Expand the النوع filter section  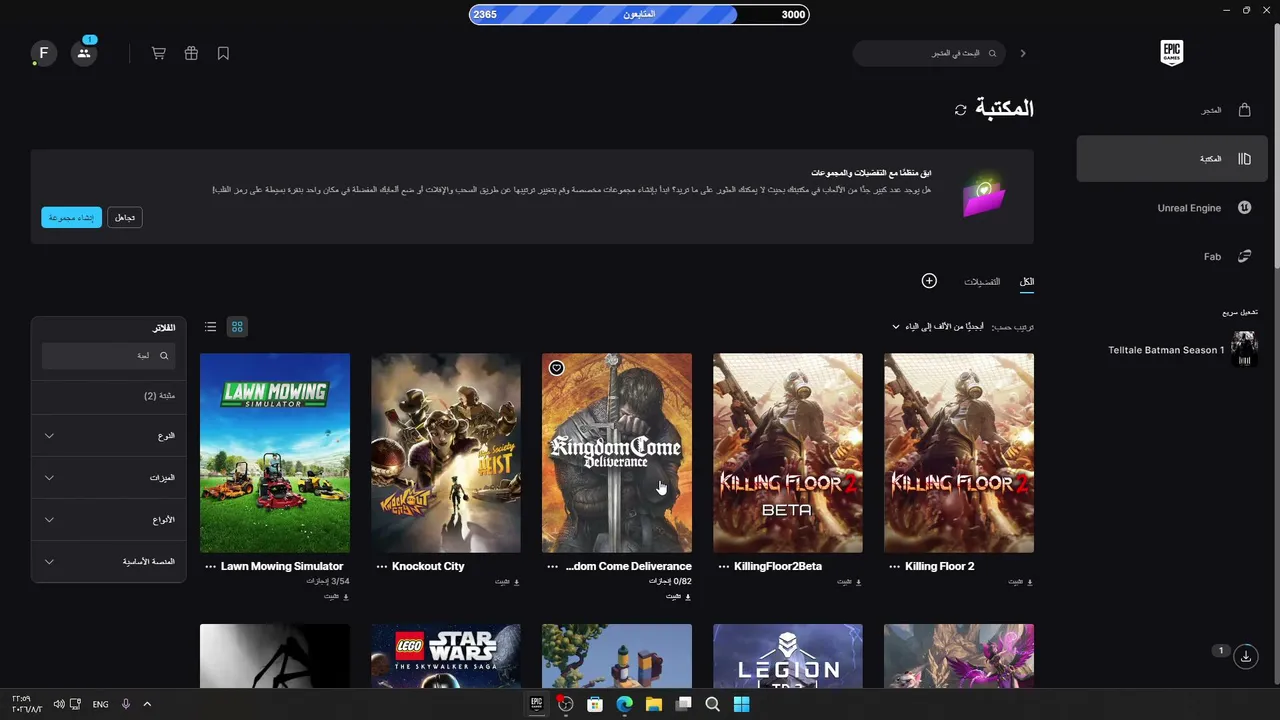click(x=109, y=436)
